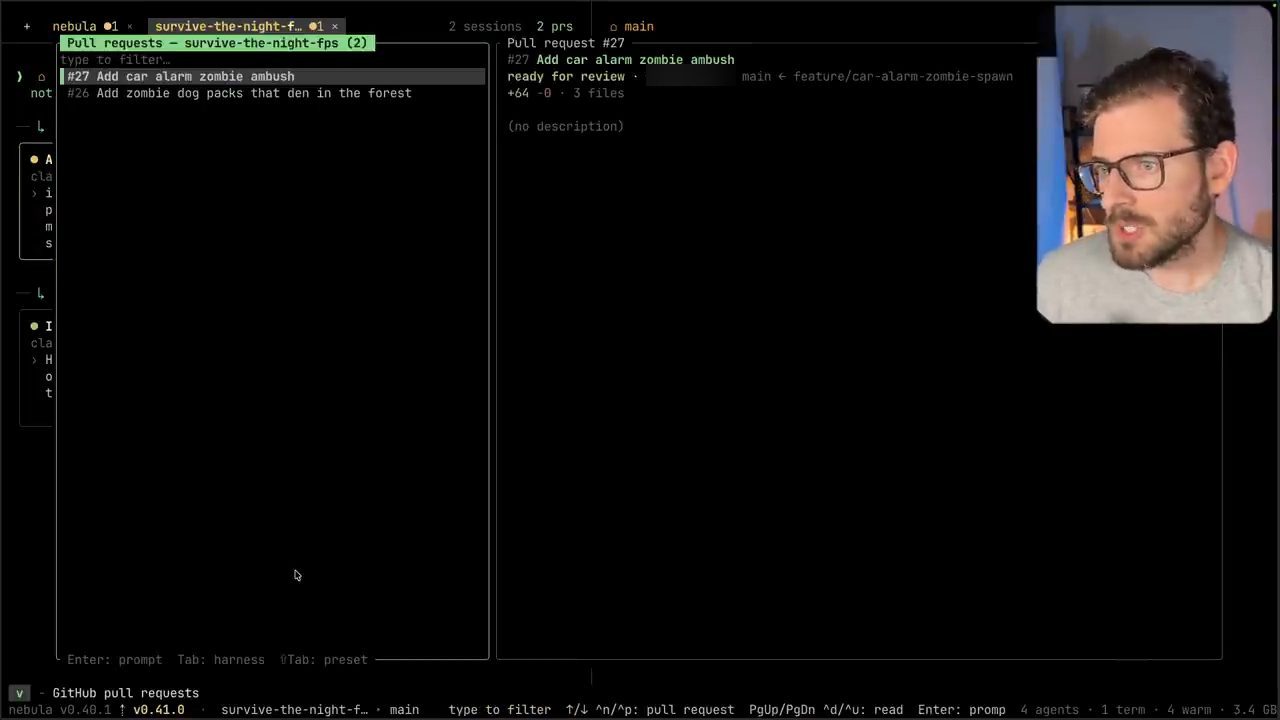Click the main branch indicator in top bar
The image size is (1280, 720).
point(631,27)
